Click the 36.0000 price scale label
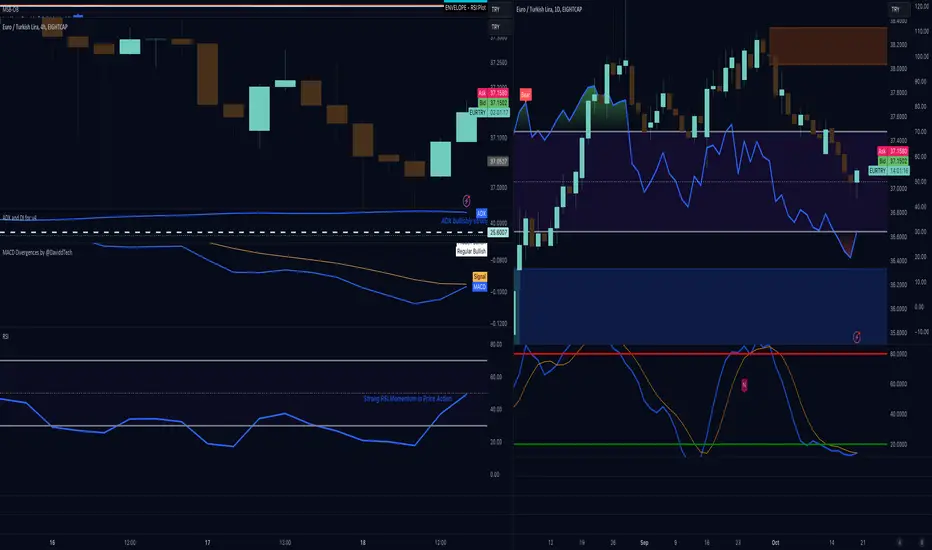The image size is (932, 550). [898, 309]
